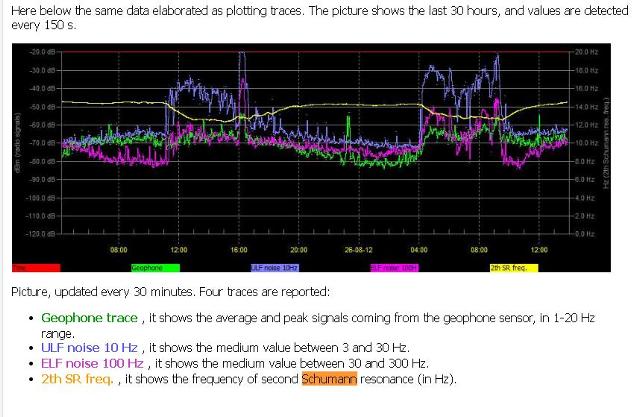Click the '26-08-12' date axis label
640x417 pixels.
point(358,250)
